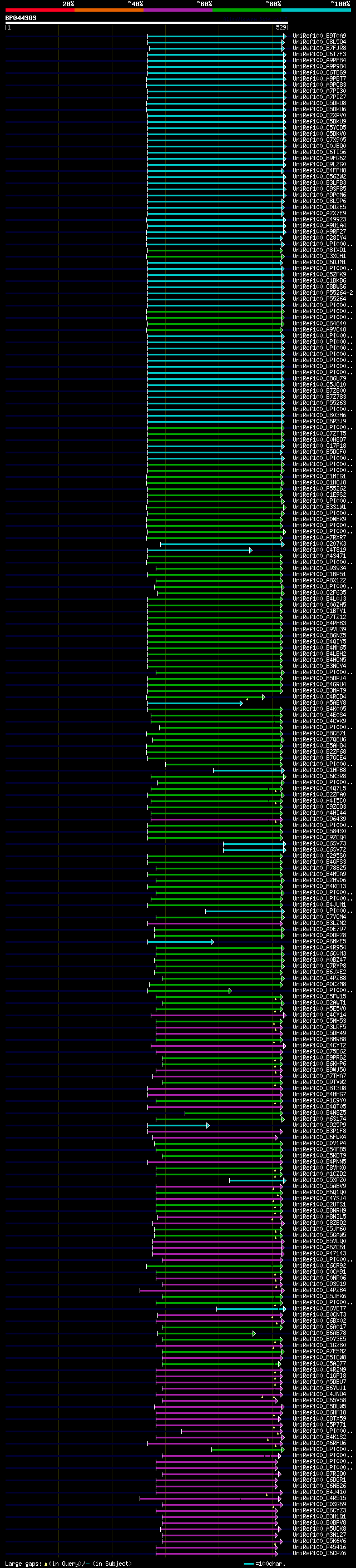Click the cyan alignment bar for A5AEY8
356x1568 pixels.
(195, 703)
